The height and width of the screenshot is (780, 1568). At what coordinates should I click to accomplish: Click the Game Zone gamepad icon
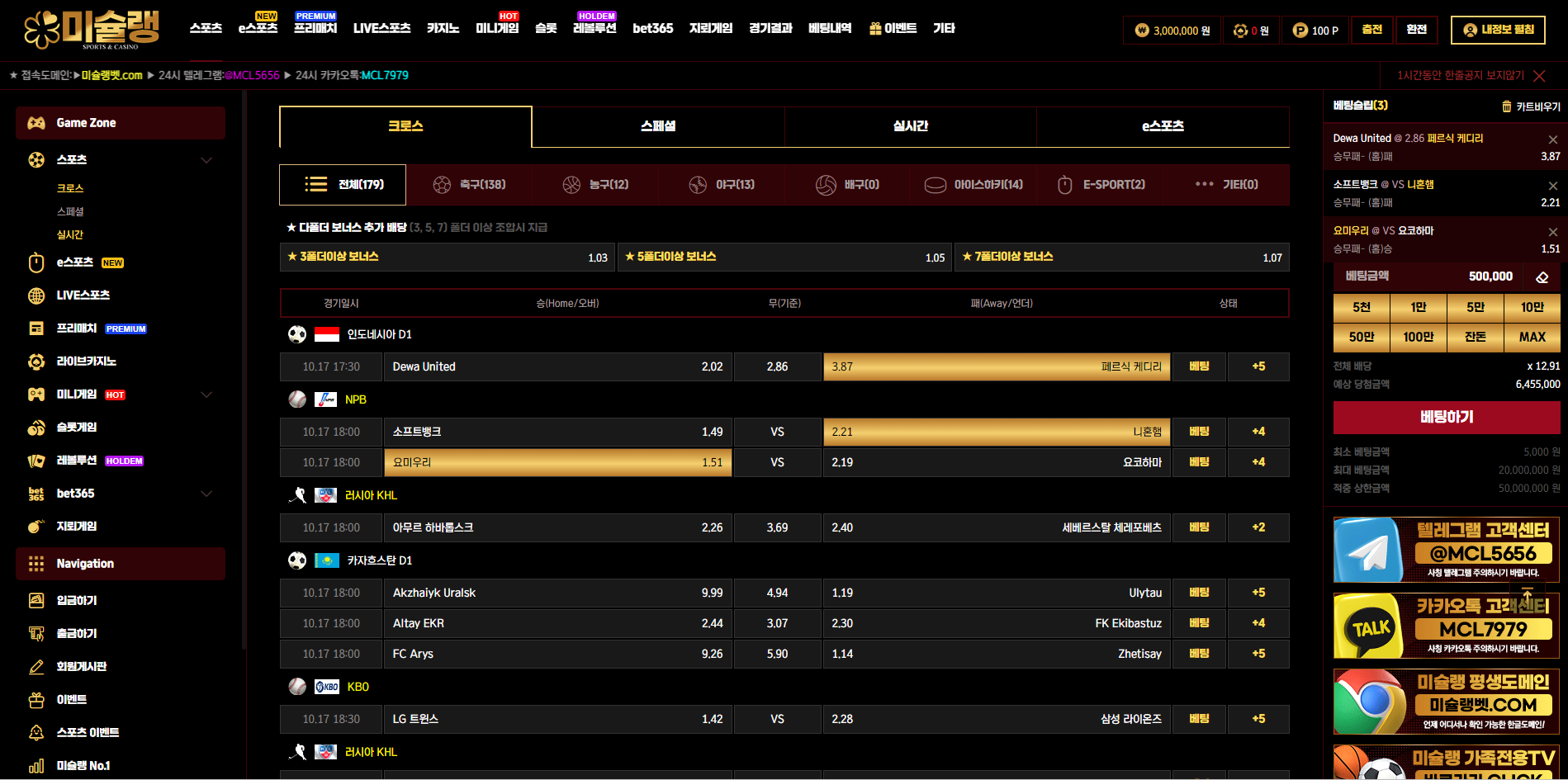pos(36,123)
